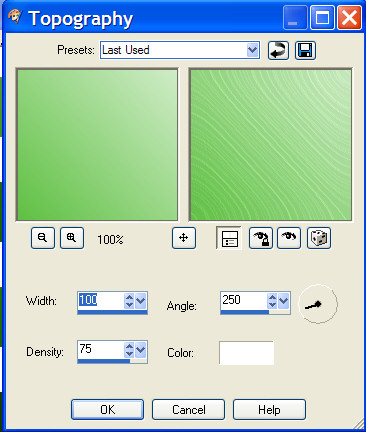This screenshot has height=432, width=366.
Task: Decrease Density using the down spinner
Action: click(x=129, y=354)
